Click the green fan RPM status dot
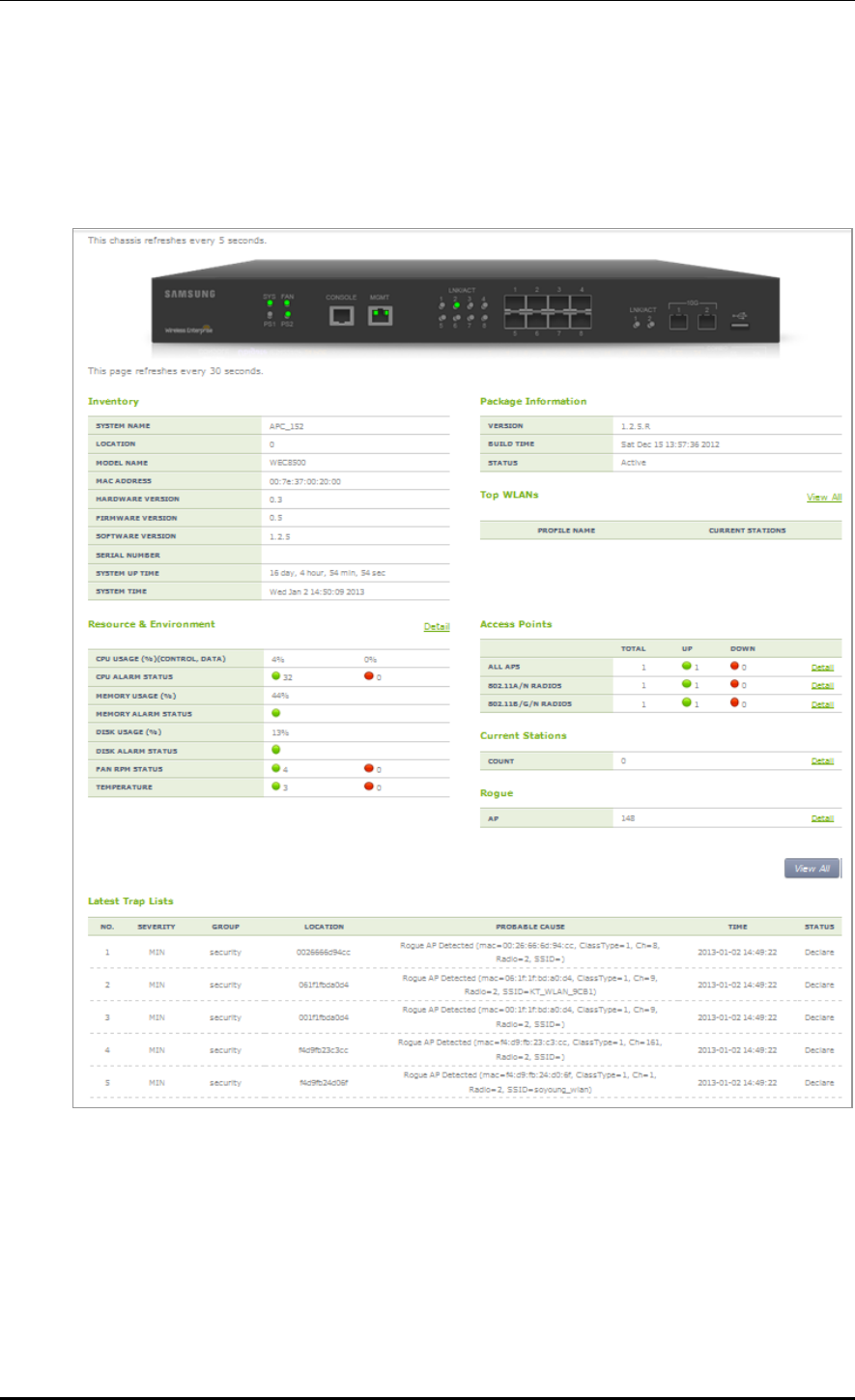Screen dimensions: 855x1400 coord(275,768)
